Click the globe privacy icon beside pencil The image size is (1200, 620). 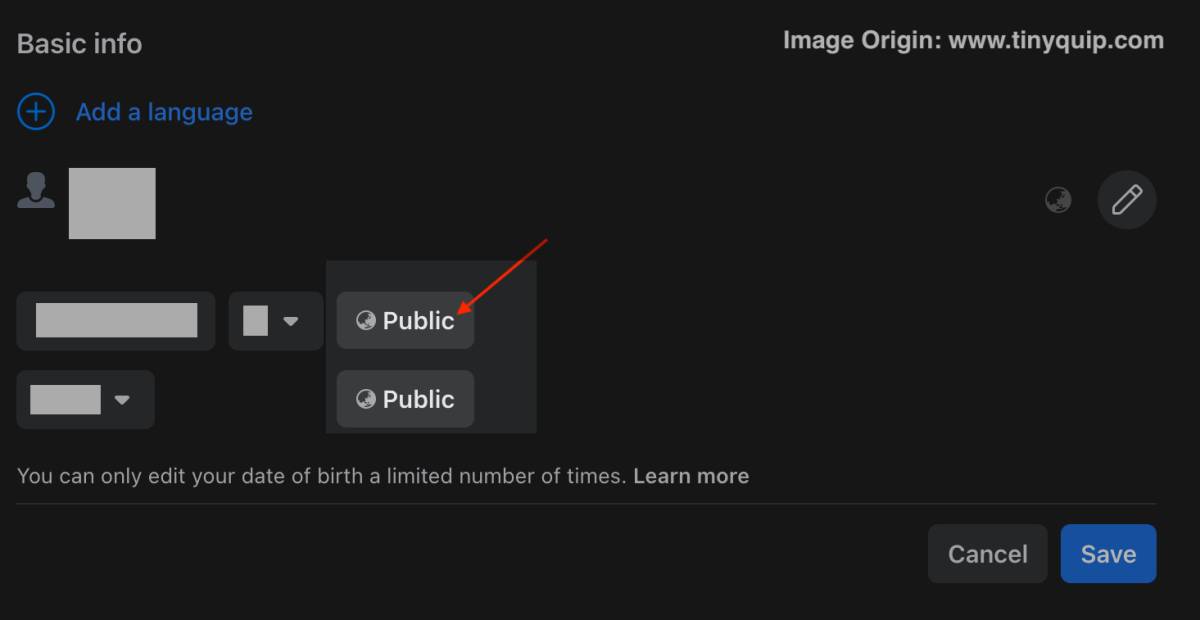1058,200
